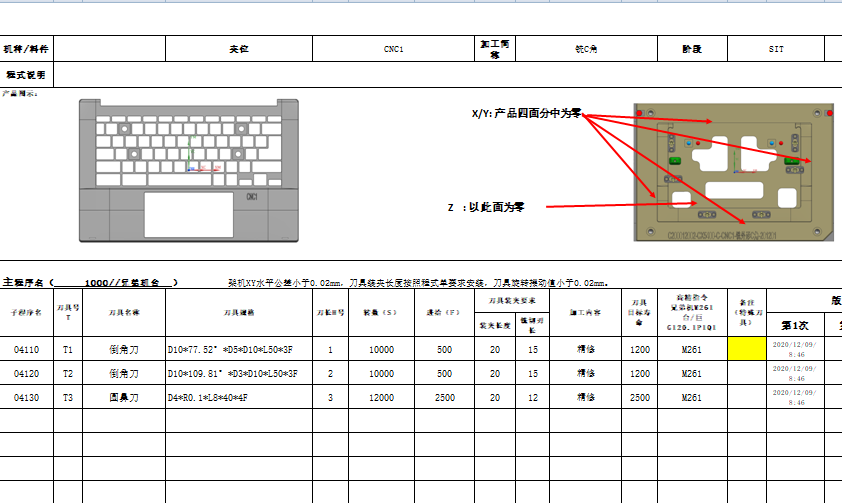
Task: Select the SIT stage value cell
Action: pos(776,49)
